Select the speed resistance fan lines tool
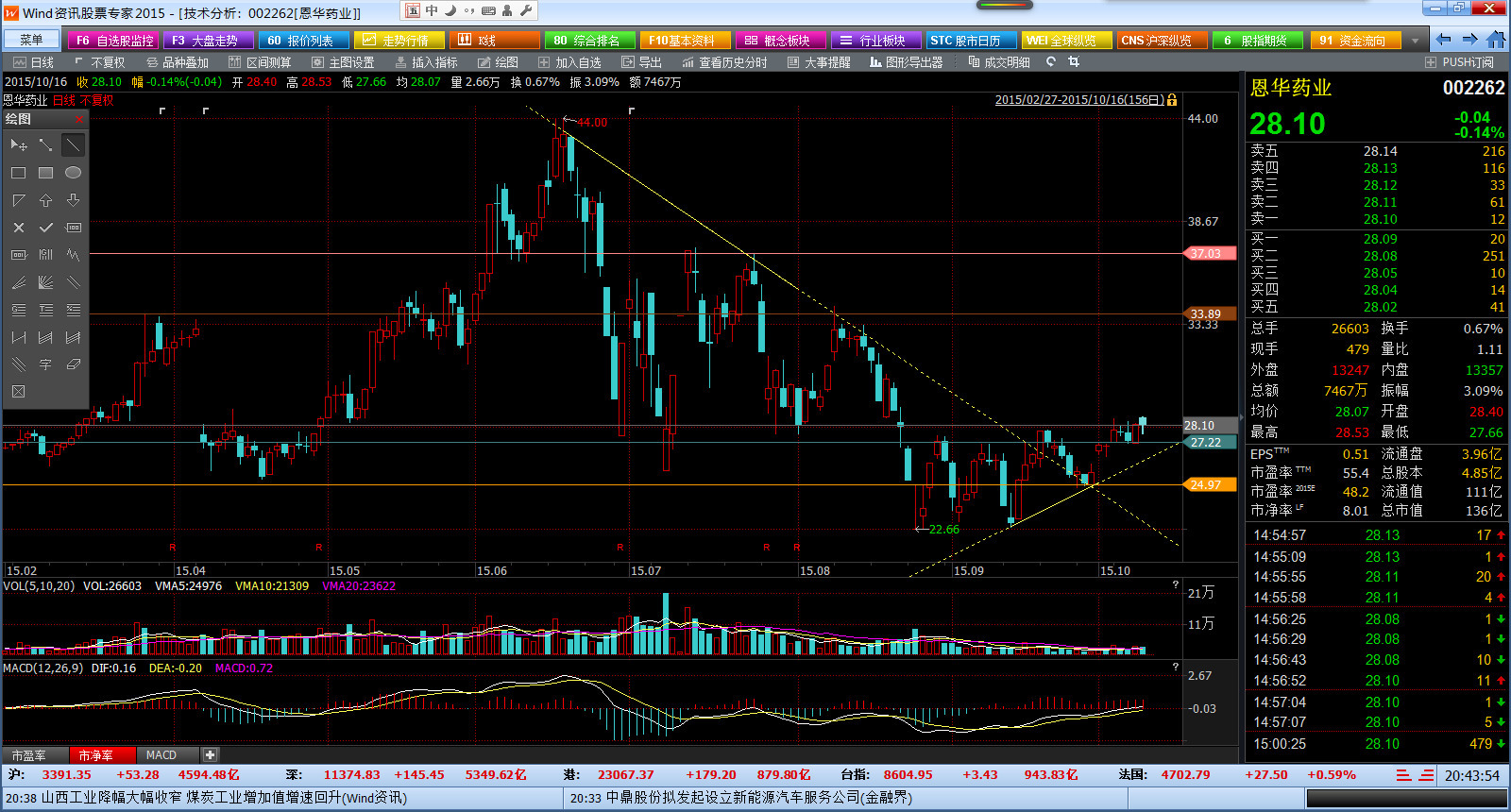This screenshot has width=1511, height=812. [x=18, y=282]
